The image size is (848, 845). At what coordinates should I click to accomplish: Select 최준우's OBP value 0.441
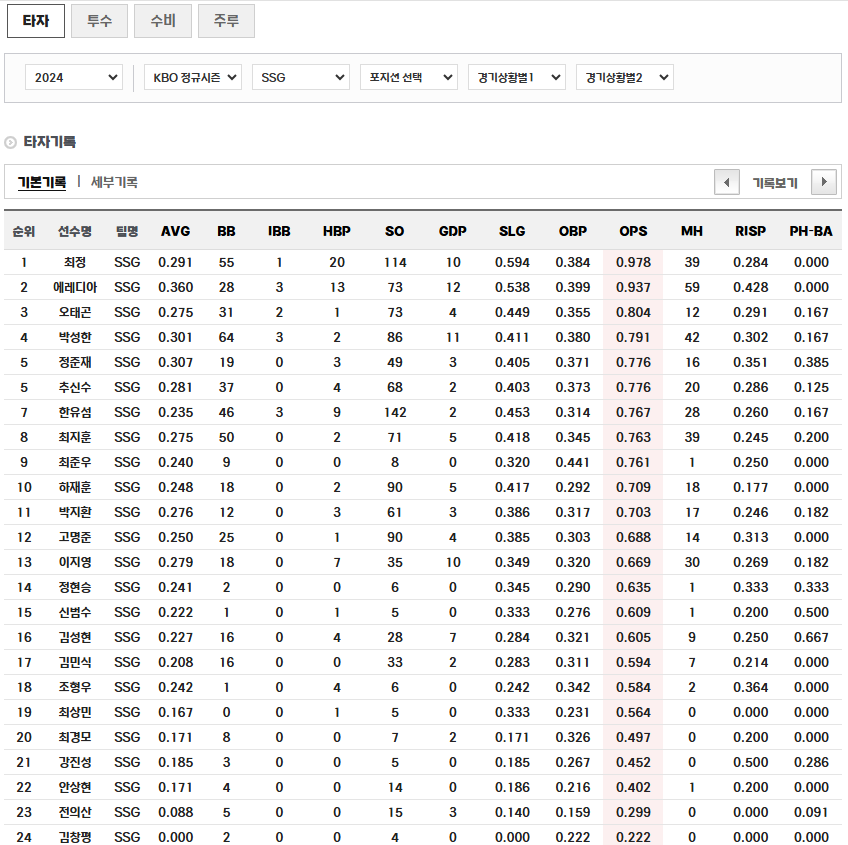click(573, 462)
